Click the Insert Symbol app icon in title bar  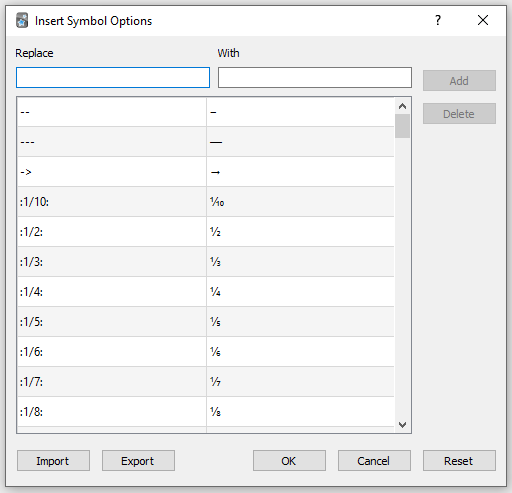pyautogui.click(x=22, y=21)
